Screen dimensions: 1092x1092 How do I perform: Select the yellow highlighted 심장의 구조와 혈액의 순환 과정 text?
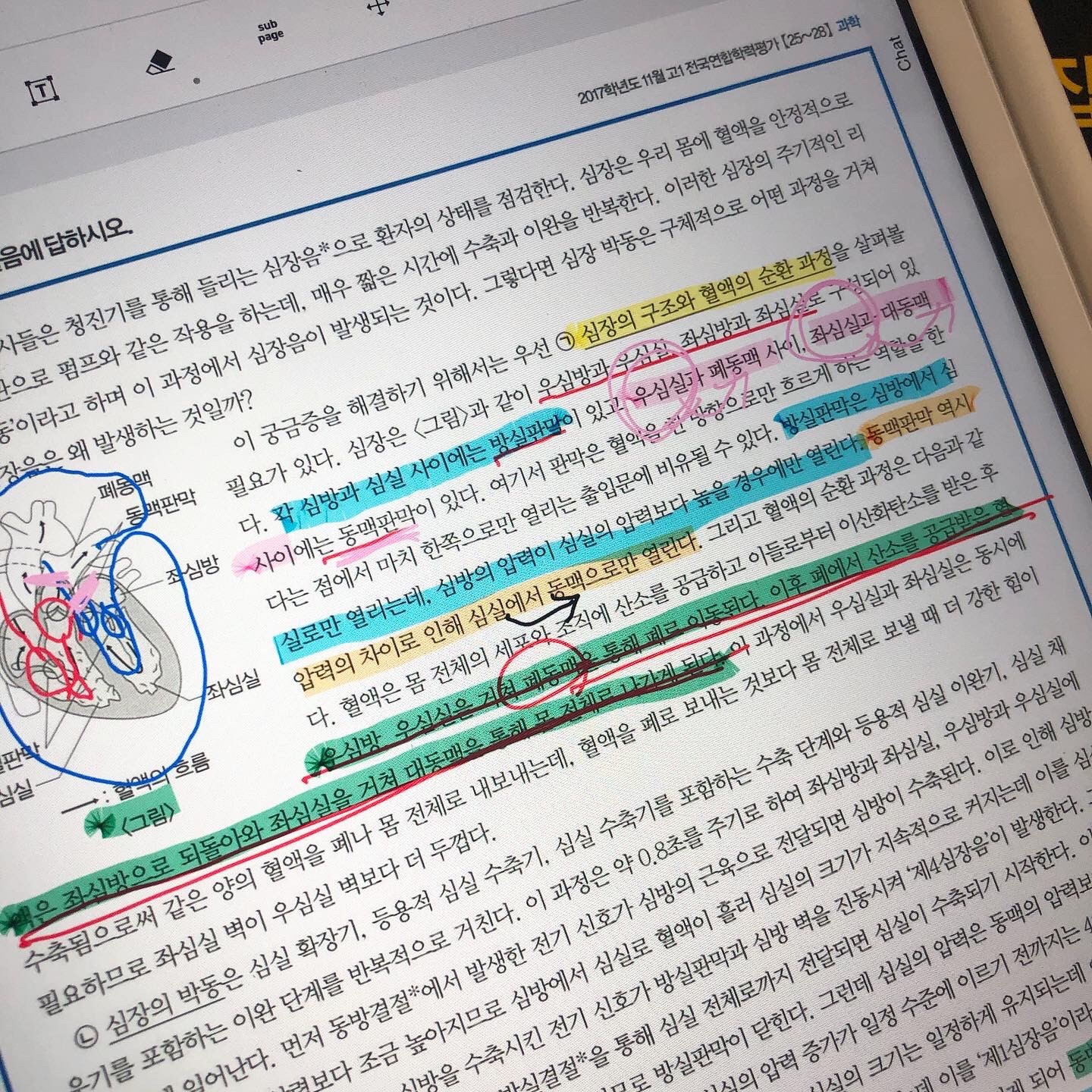coord(705,297)
